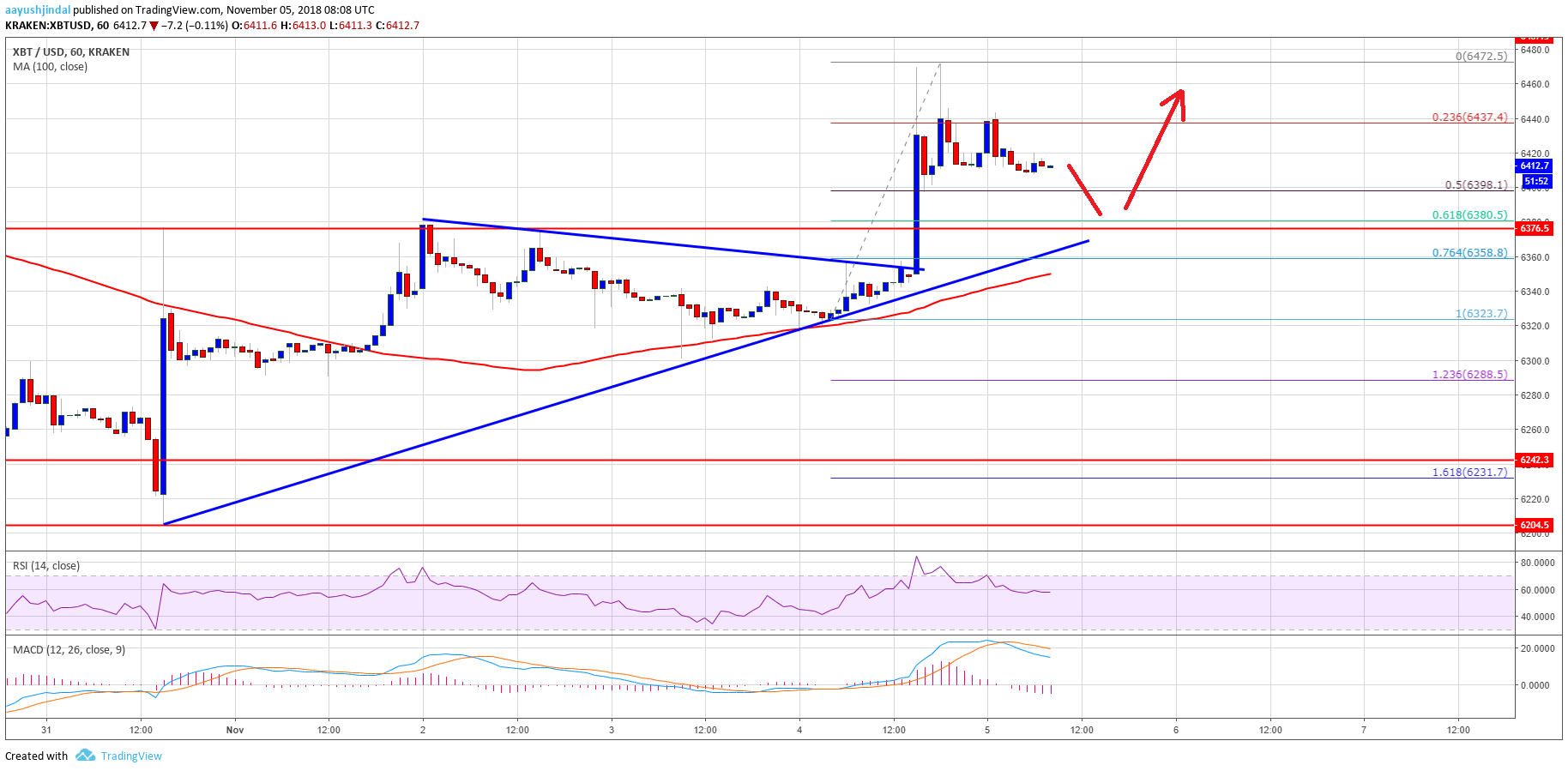Click the 6300.0 price axis value
This screenshot has width=1568, height=771.
tap(1535, 361)
